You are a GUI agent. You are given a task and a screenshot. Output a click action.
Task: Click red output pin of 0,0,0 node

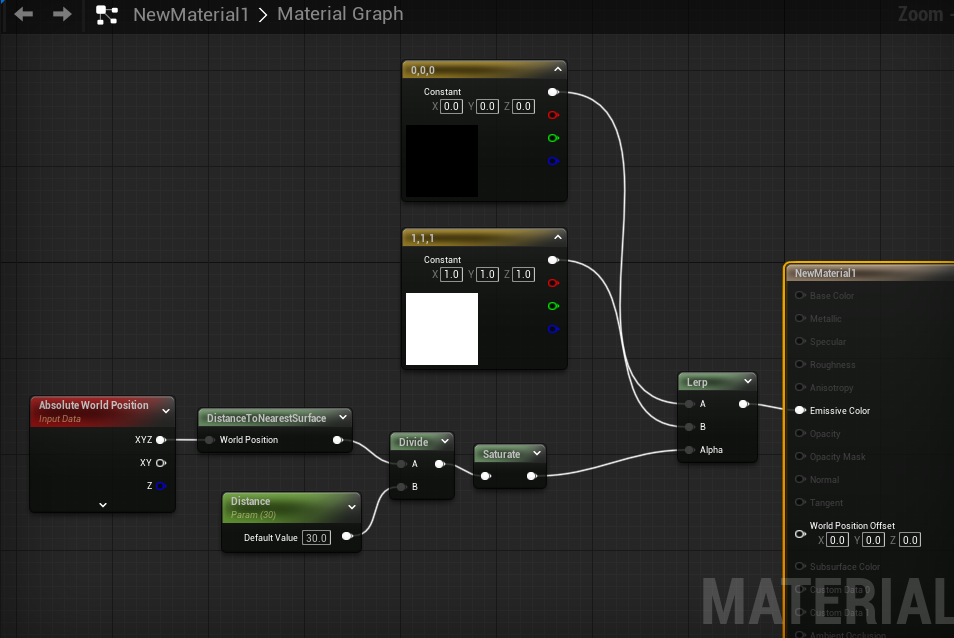552,115
